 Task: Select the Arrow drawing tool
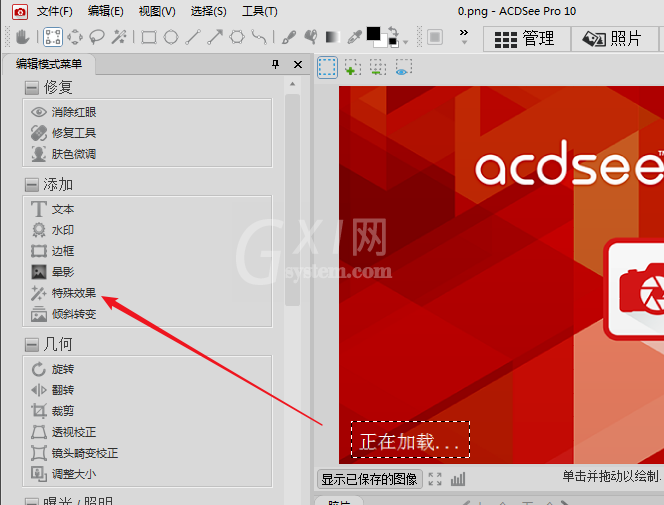coord(215,37)
